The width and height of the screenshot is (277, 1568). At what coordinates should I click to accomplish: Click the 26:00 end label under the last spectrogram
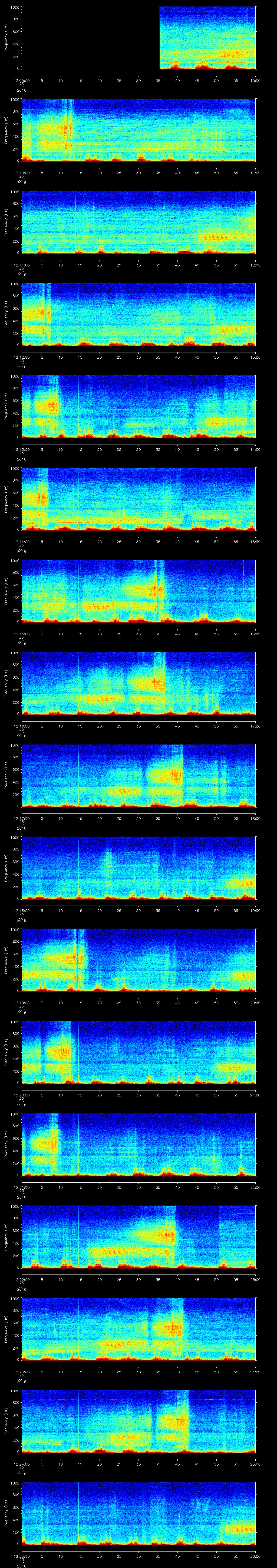click(255, 1556)
